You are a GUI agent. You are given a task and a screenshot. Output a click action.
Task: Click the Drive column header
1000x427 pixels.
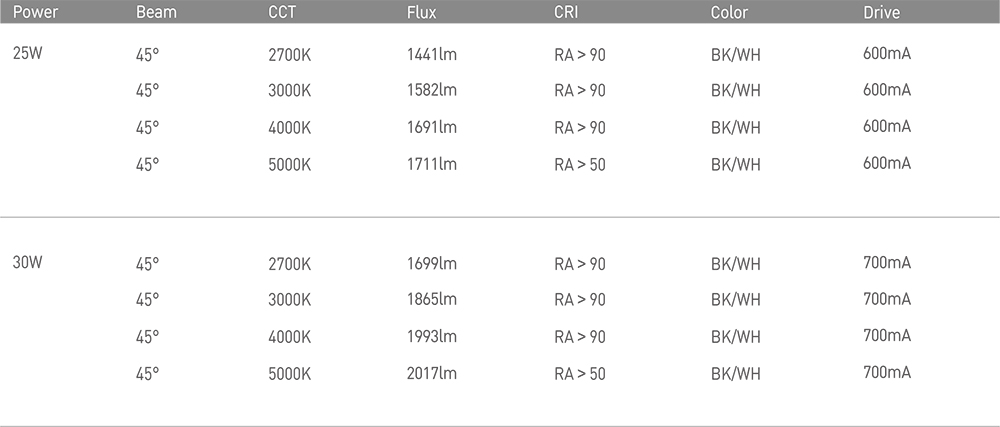(x=882, y=12)
